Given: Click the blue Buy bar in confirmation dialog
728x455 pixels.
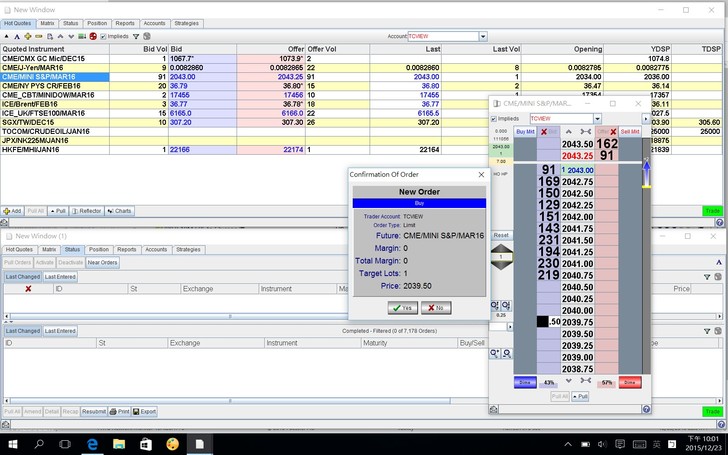Looking at the screenshot, I should pos(419,203).
